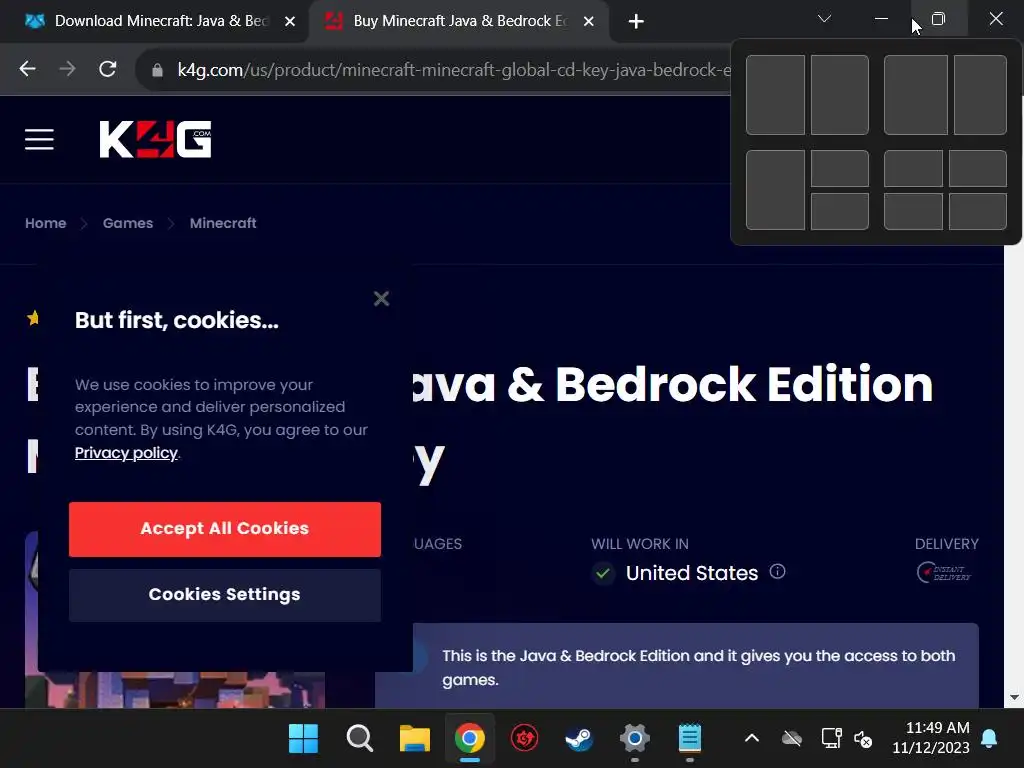Click the address bar URL
The height and width of the screenshot is (768, 1024).
[453, 70]
